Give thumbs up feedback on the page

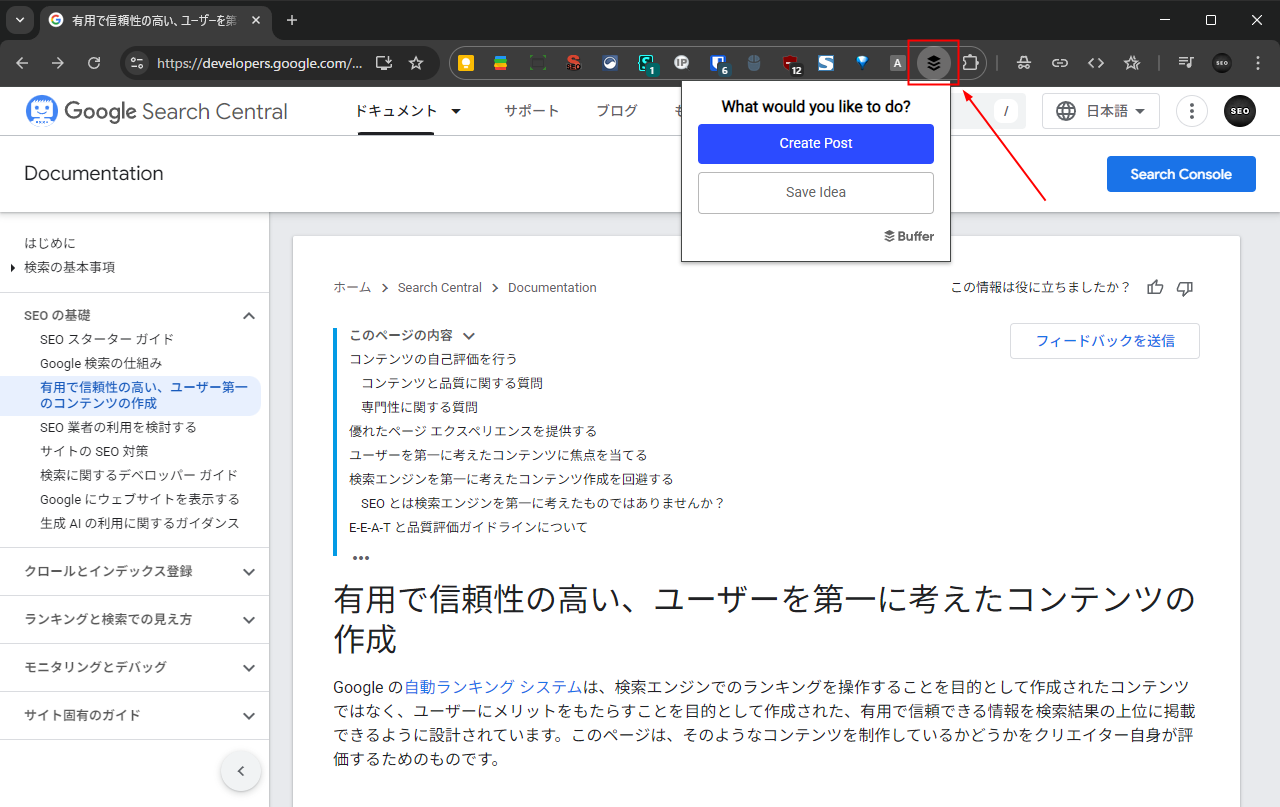(1155, 287)
